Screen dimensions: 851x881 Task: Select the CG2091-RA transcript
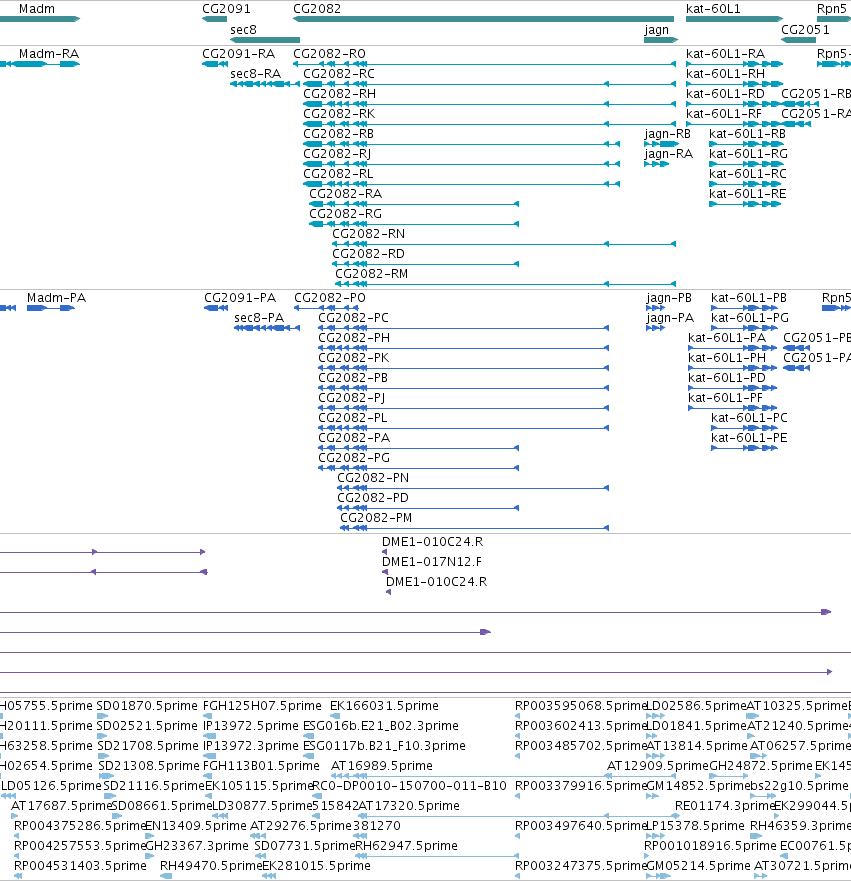(x=239, y=54)
